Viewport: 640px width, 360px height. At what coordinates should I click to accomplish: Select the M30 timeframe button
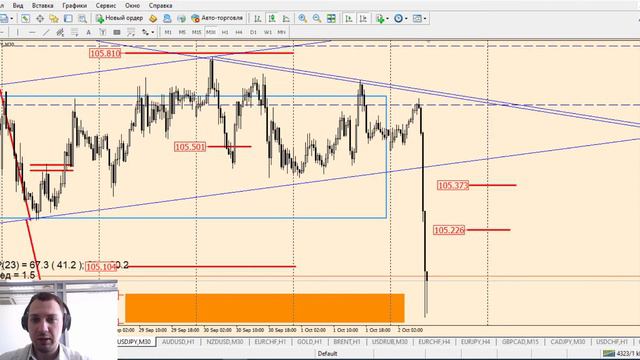pos(211,32)
